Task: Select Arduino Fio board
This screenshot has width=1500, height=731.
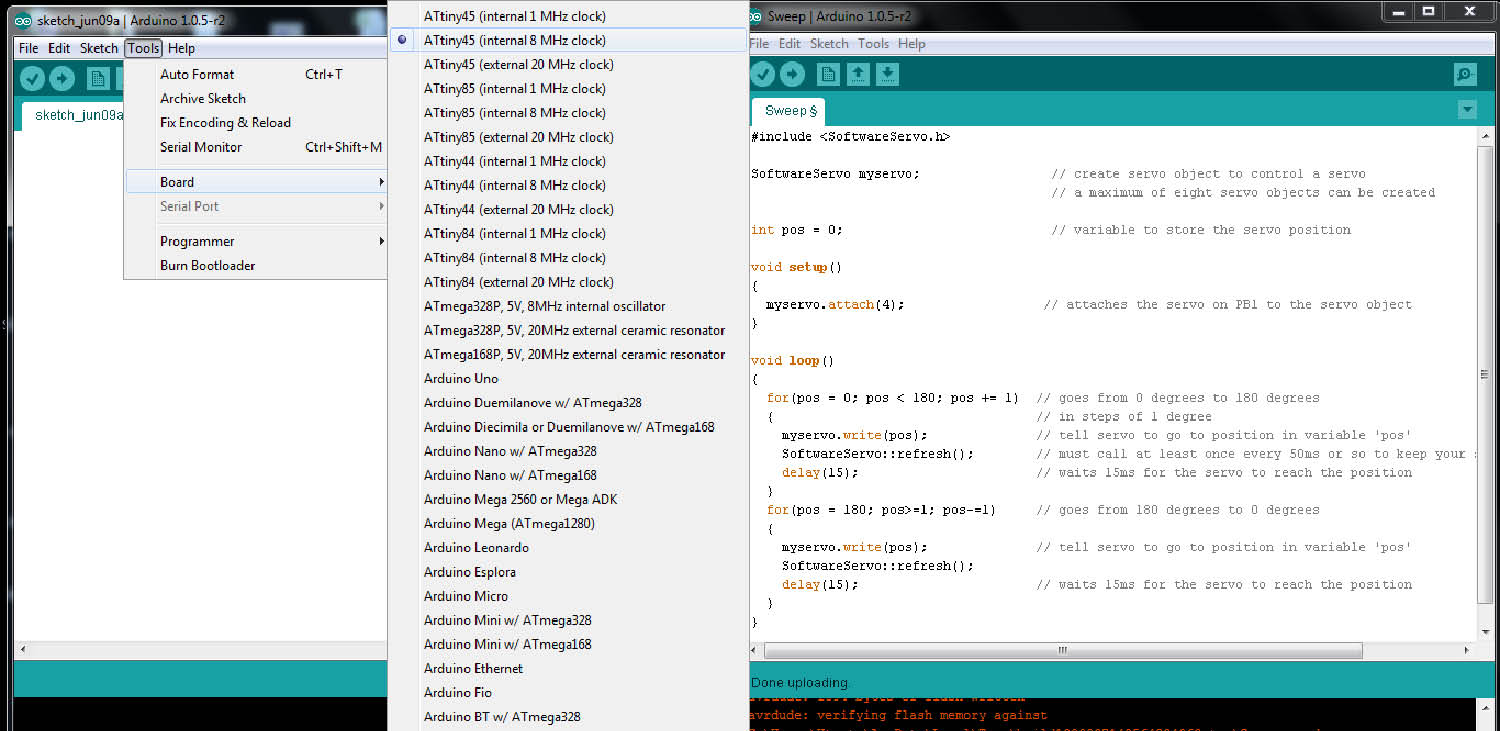Action: 568,692
